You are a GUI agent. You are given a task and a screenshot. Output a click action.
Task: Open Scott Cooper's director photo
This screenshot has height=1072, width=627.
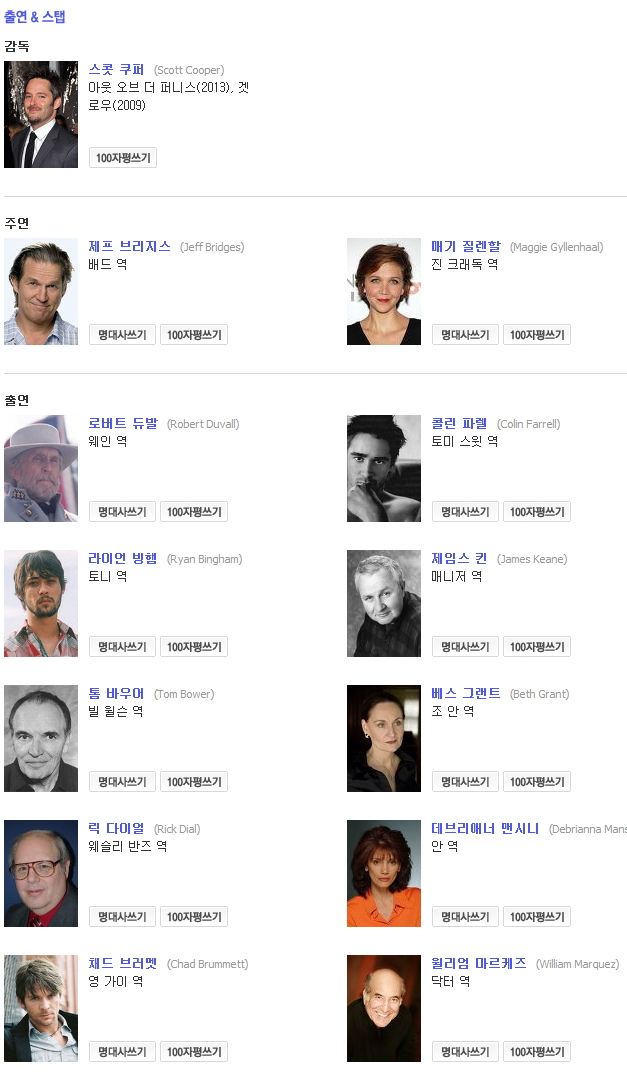pos(41,114)
